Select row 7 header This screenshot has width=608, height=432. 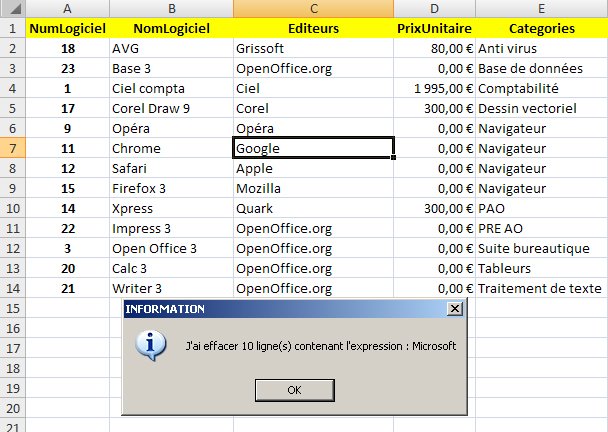(13, 148)
